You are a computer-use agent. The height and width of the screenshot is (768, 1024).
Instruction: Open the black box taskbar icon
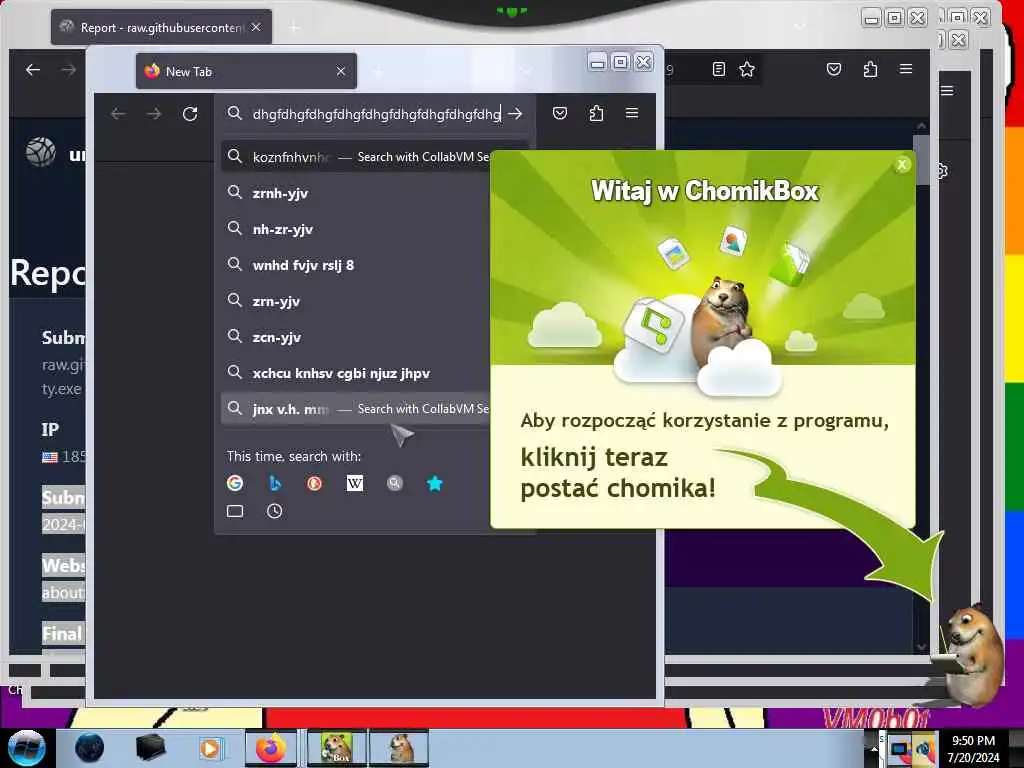(150, 748)
